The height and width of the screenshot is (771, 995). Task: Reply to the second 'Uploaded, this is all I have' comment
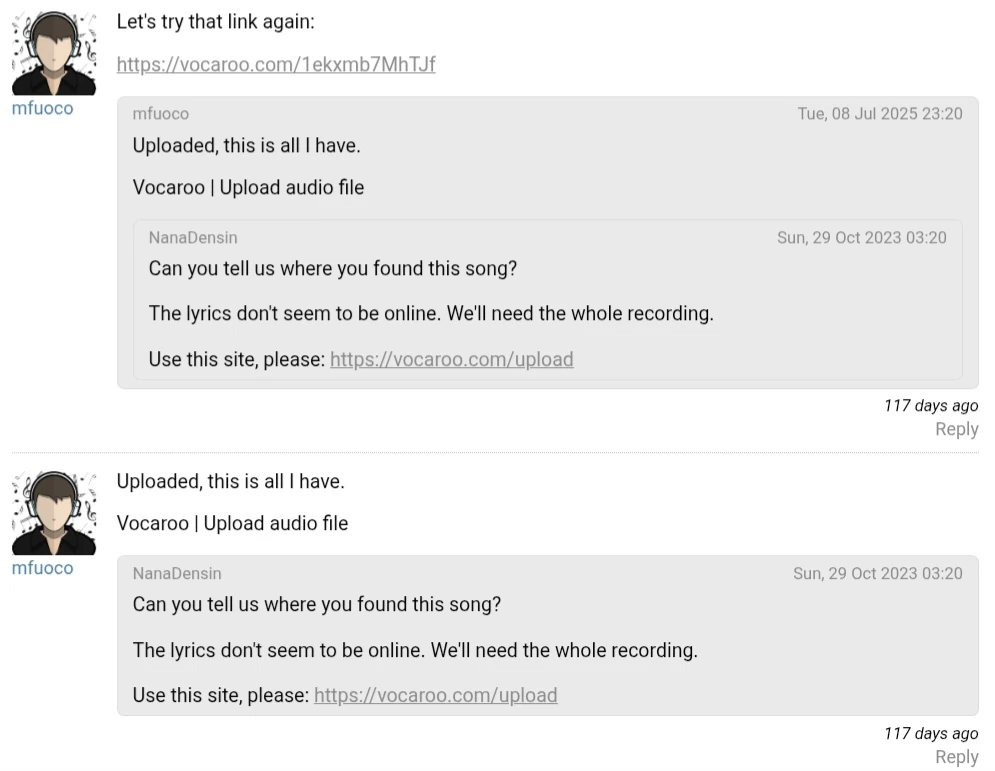(956, 757)
